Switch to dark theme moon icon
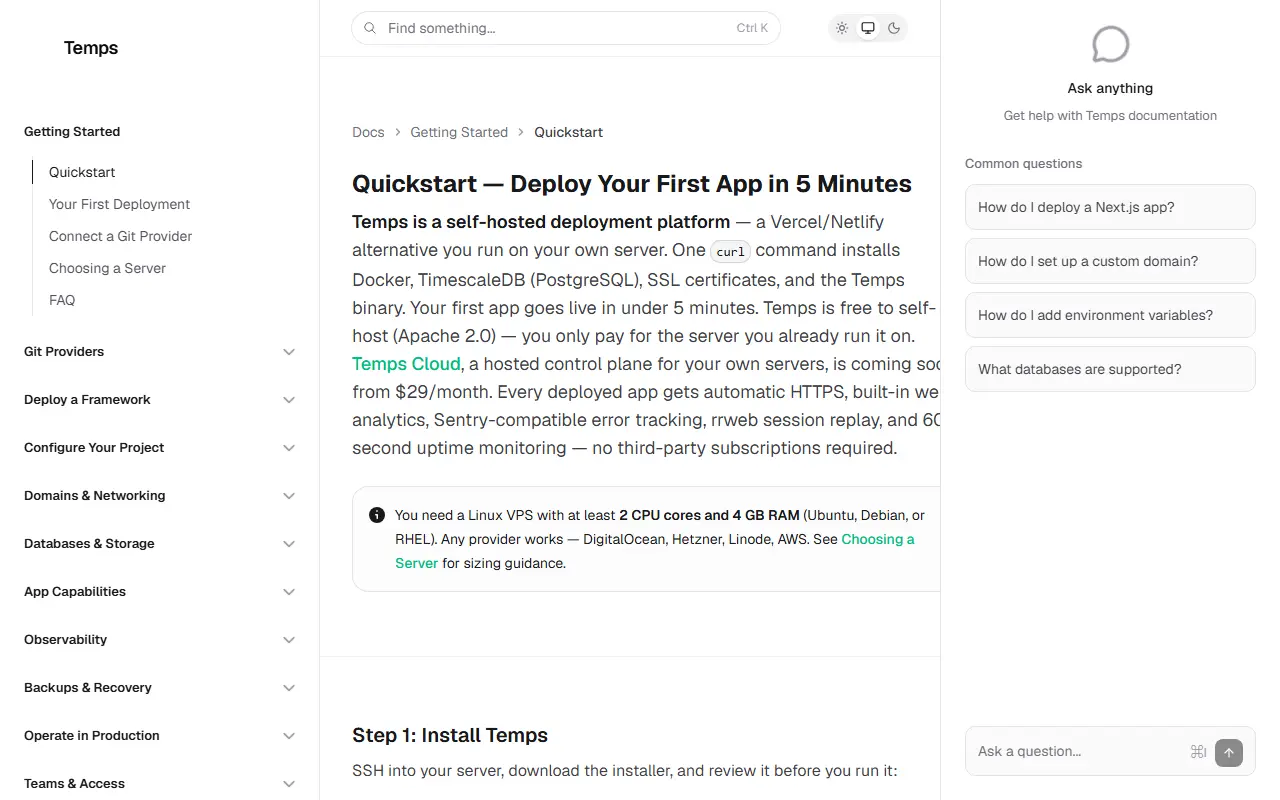The width and height of the screenshot is (1280, 800). point(894,28)
